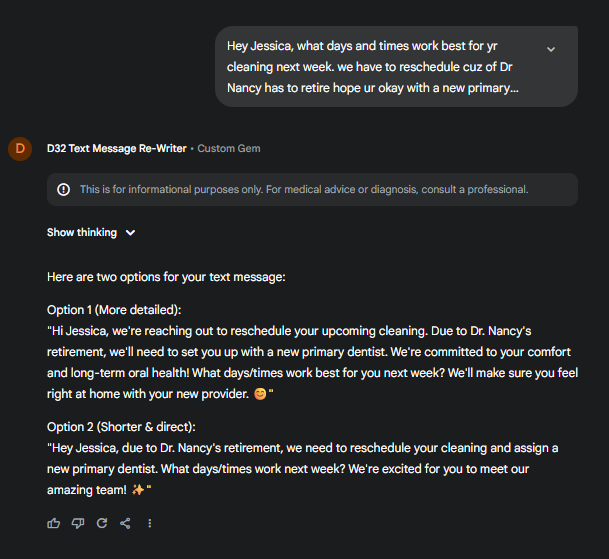
Task: Expand the Show thinking chevron
Action: 131,233
